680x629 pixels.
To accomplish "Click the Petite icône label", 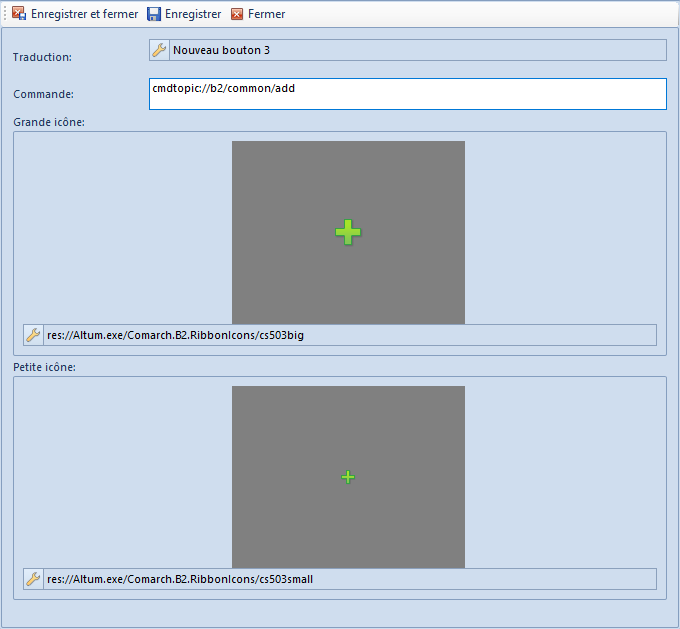I will click(44, 367).
